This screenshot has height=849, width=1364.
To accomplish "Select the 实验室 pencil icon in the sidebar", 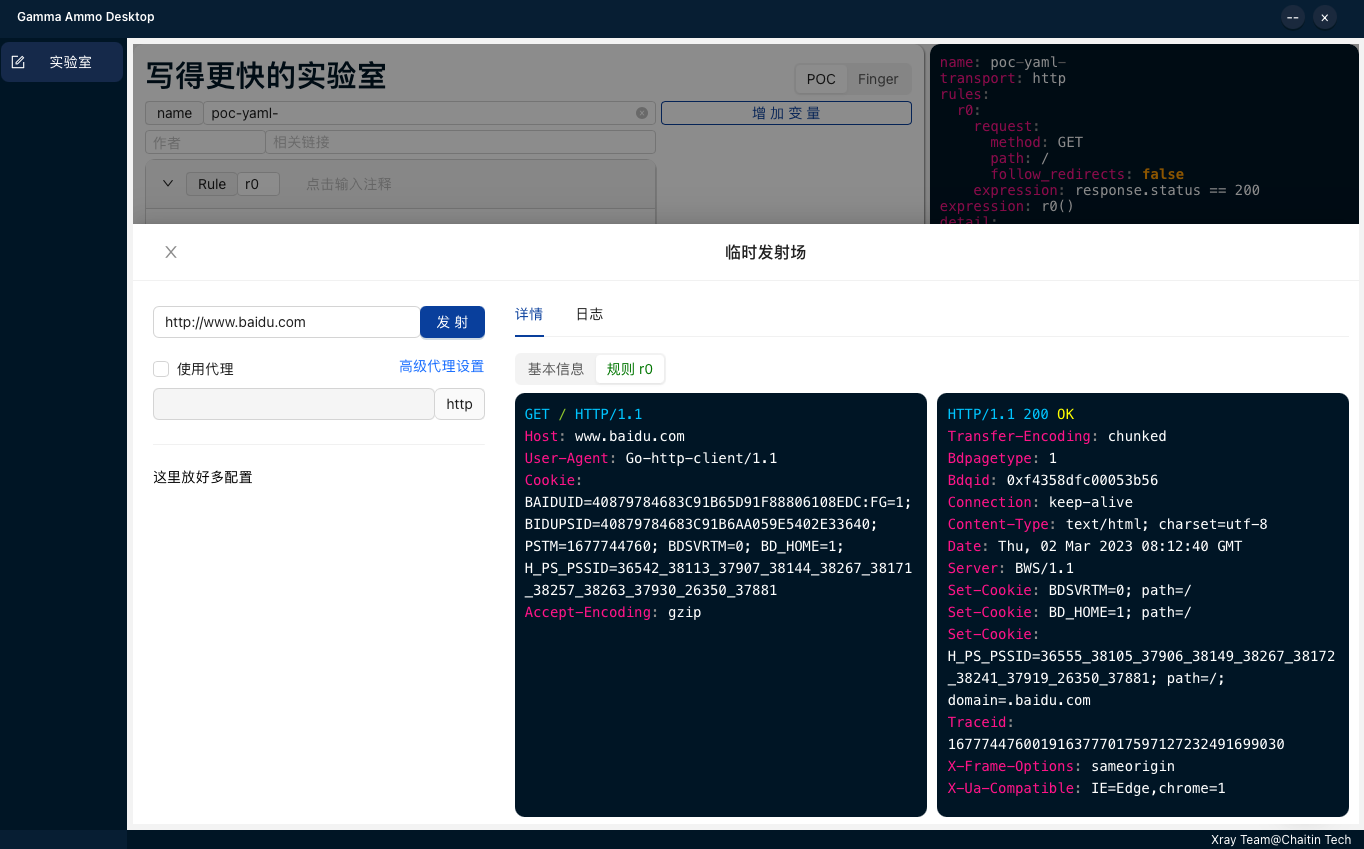I will [x=18, y=61].
